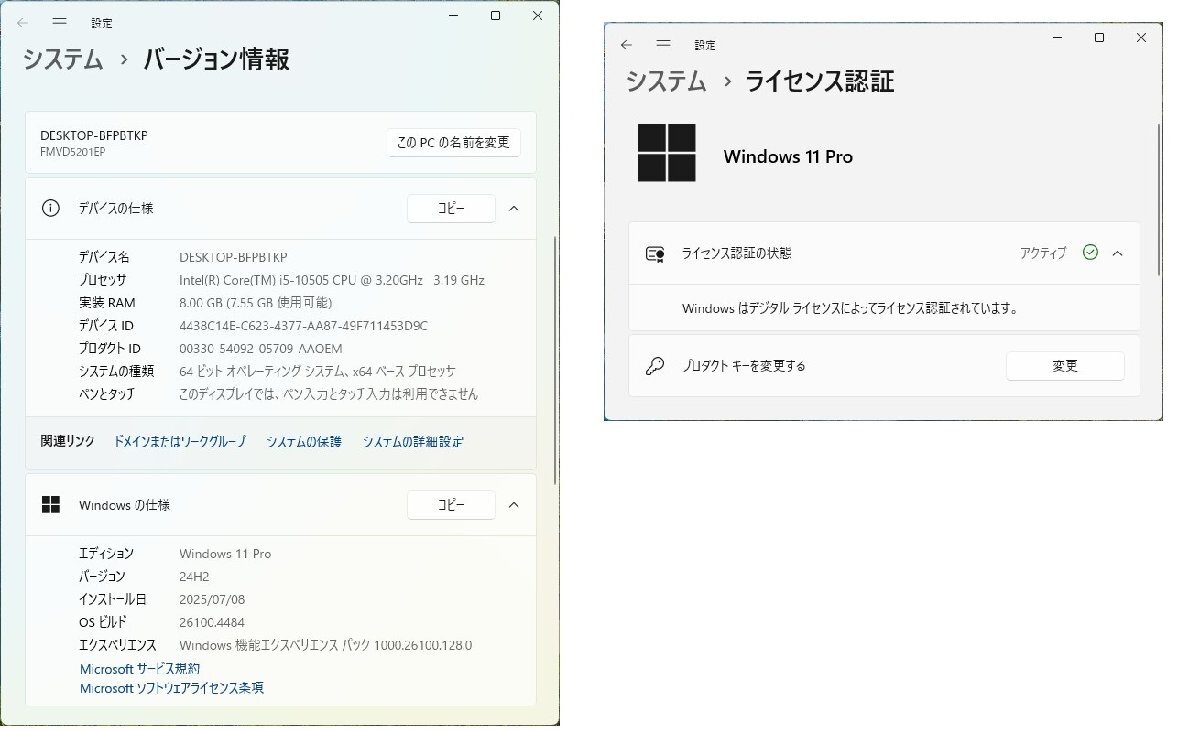
Task: Click the デバイスの仕様 info icon
Action: (49, 208)
